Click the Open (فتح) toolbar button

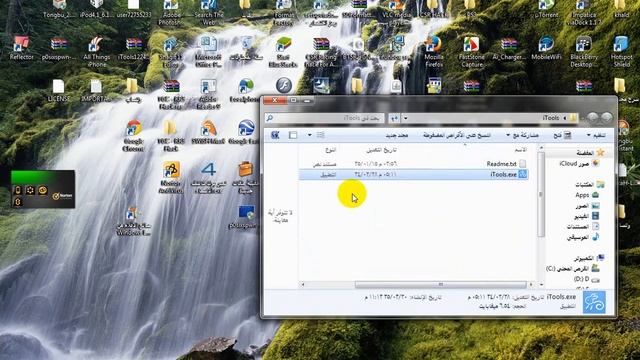562,135
